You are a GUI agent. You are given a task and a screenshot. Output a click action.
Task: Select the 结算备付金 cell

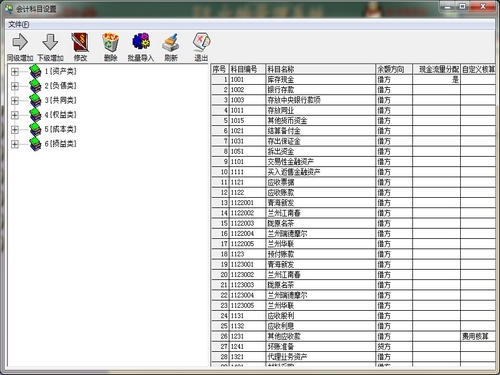point(320,131)
